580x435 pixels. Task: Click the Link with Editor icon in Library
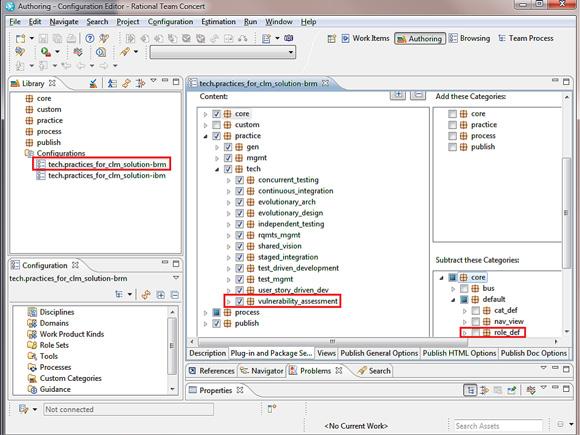pos(127,83)
